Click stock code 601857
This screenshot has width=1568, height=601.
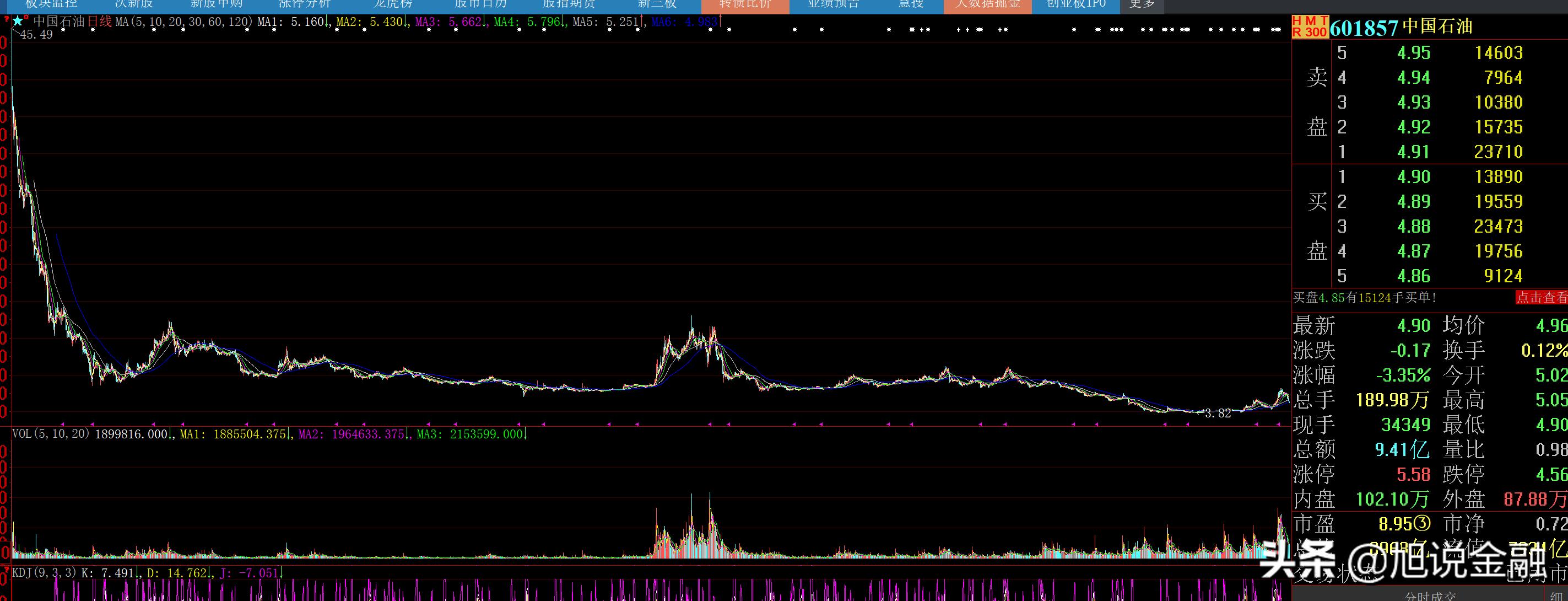[x=1364, y=28]
